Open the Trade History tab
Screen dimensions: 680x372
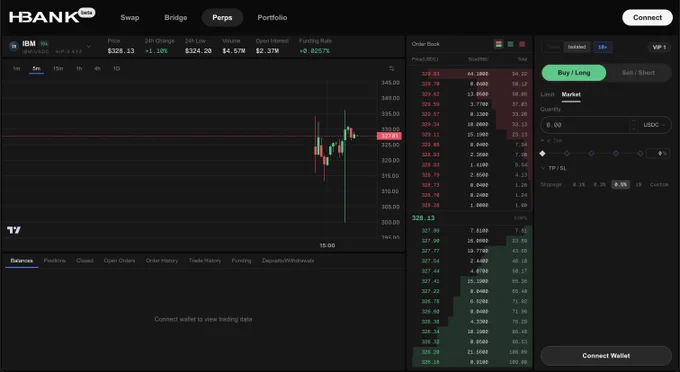pos(205,261)
